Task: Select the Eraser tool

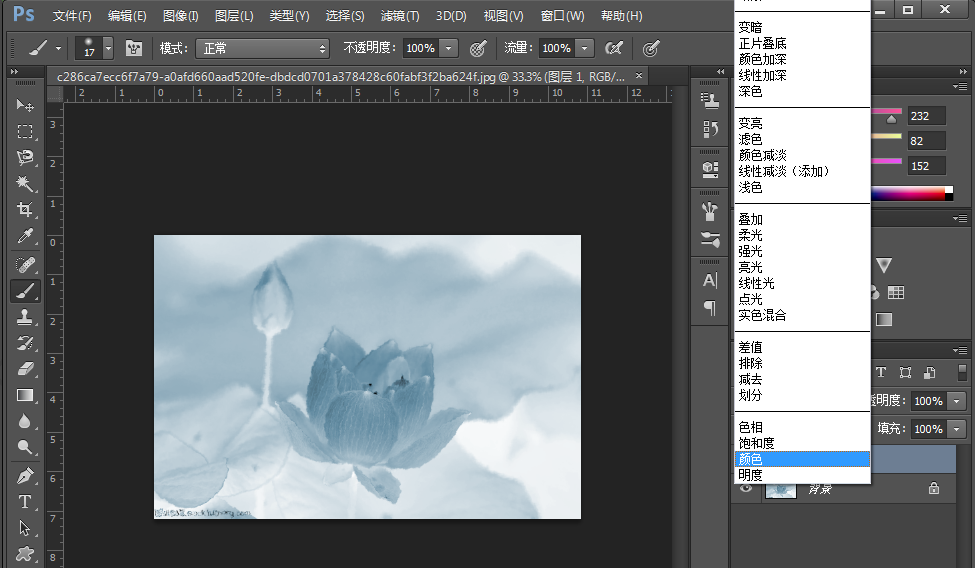Action: pyautogui.click(x=25, y=369)
